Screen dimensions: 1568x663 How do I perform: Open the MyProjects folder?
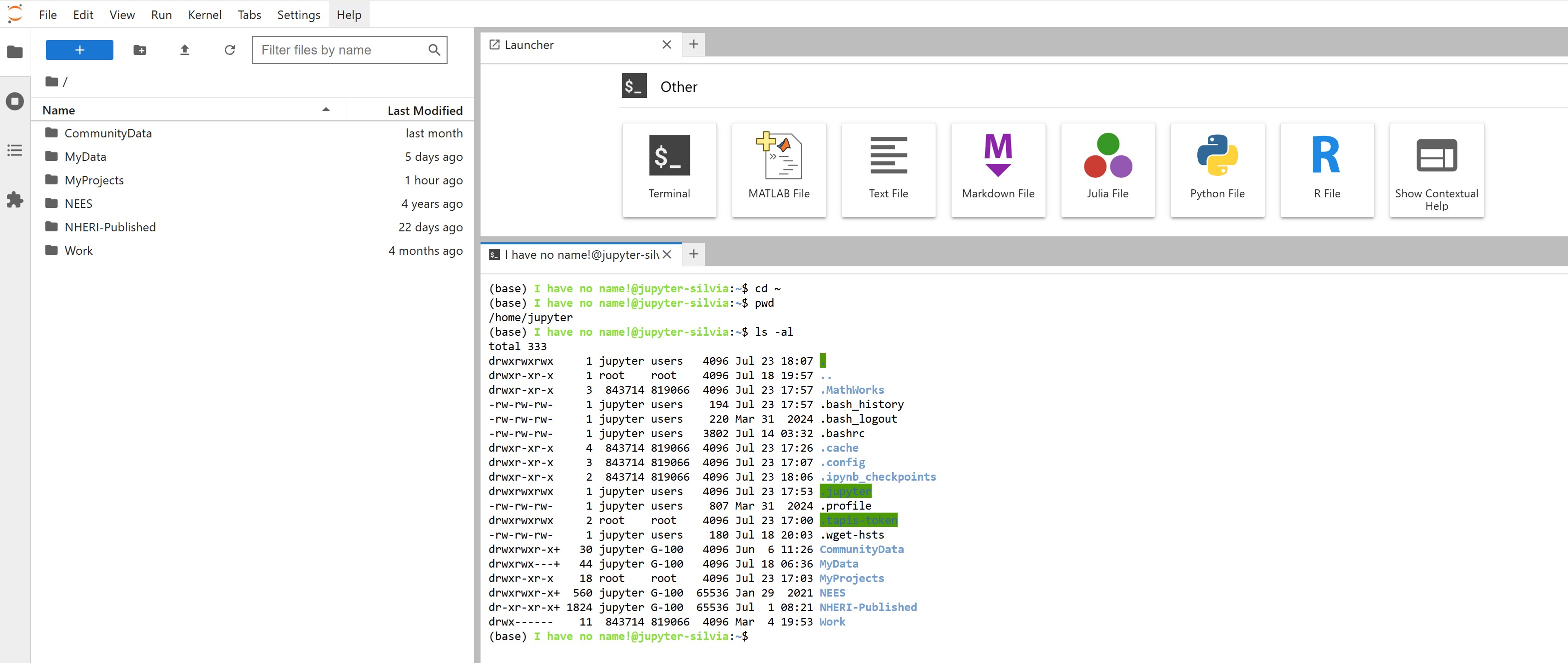coord(94,180)
